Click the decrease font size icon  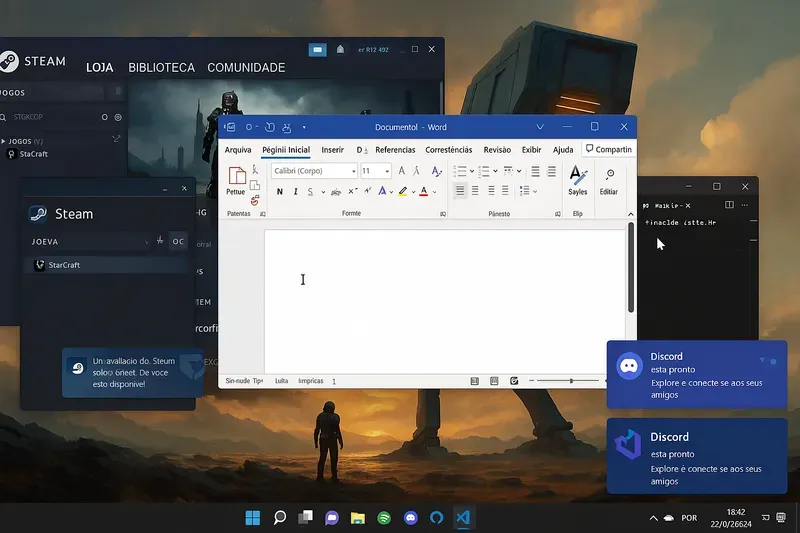[416, 171]
